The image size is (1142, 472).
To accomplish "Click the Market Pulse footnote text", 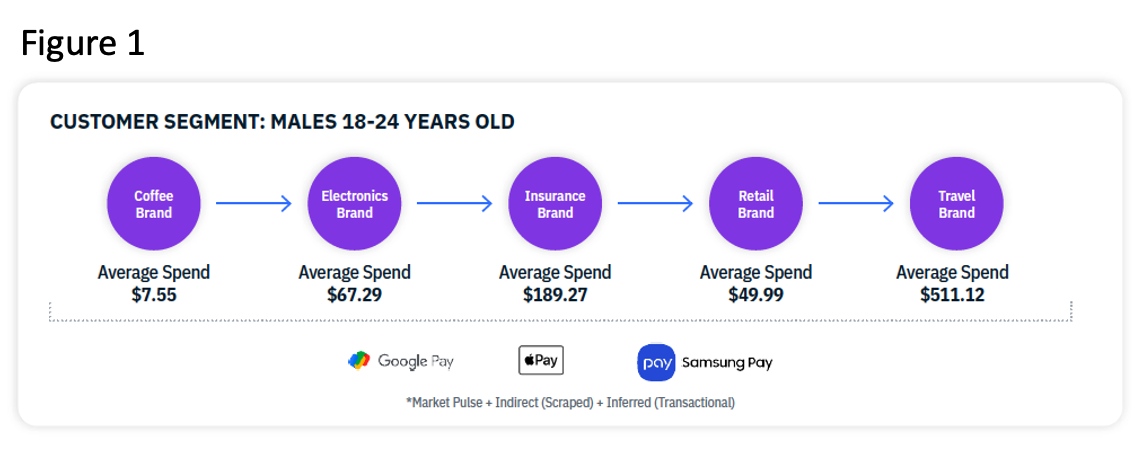I will point(570,402).
